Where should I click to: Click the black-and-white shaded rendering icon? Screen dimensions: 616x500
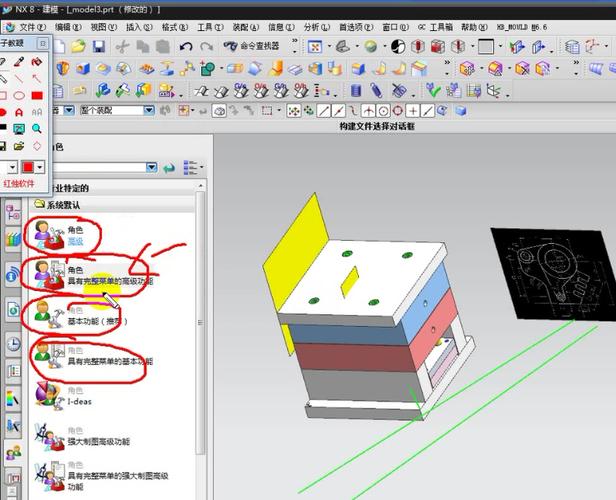point(398,47)
